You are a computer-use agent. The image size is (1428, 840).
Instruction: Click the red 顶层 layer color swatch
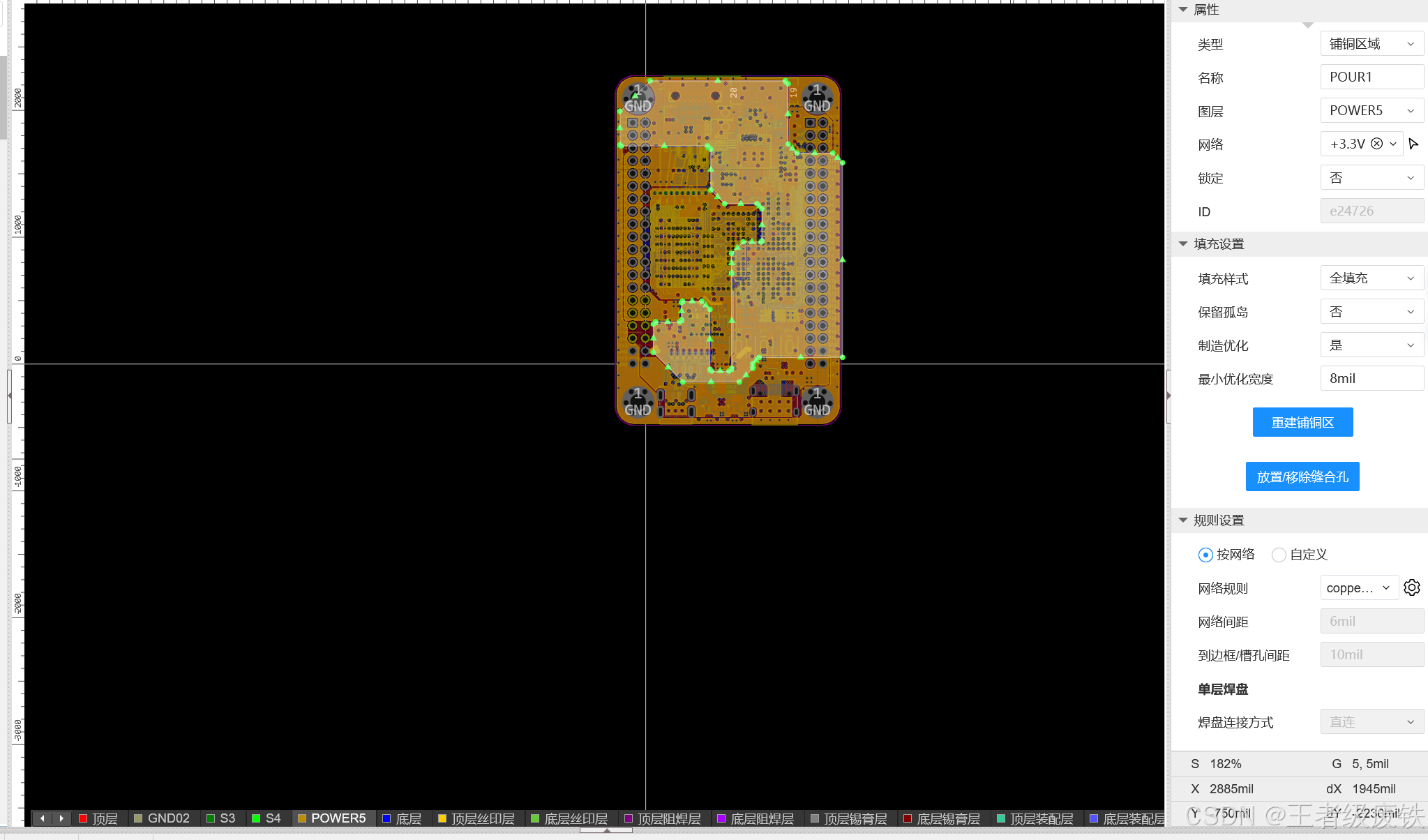point(83,818)
